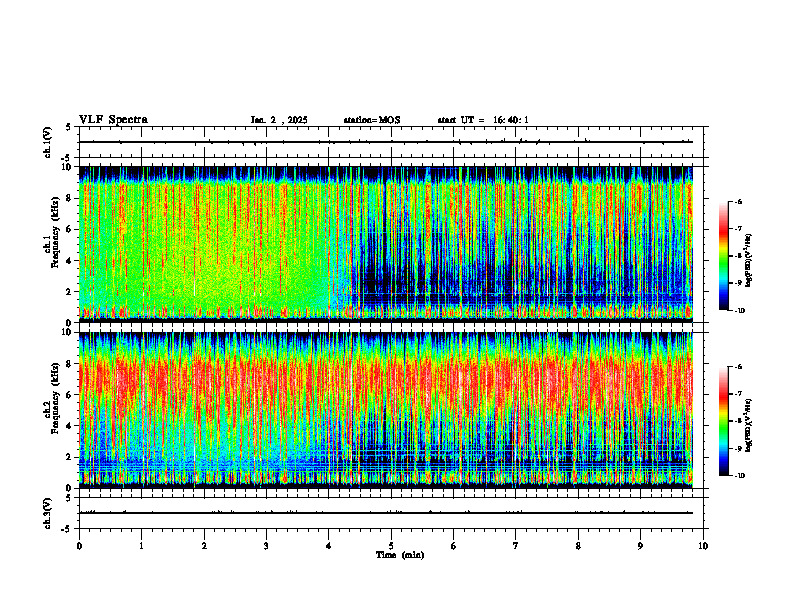792x612 pixels.
Task: Click time axis tick label "5"
Action: pos(391,546)
